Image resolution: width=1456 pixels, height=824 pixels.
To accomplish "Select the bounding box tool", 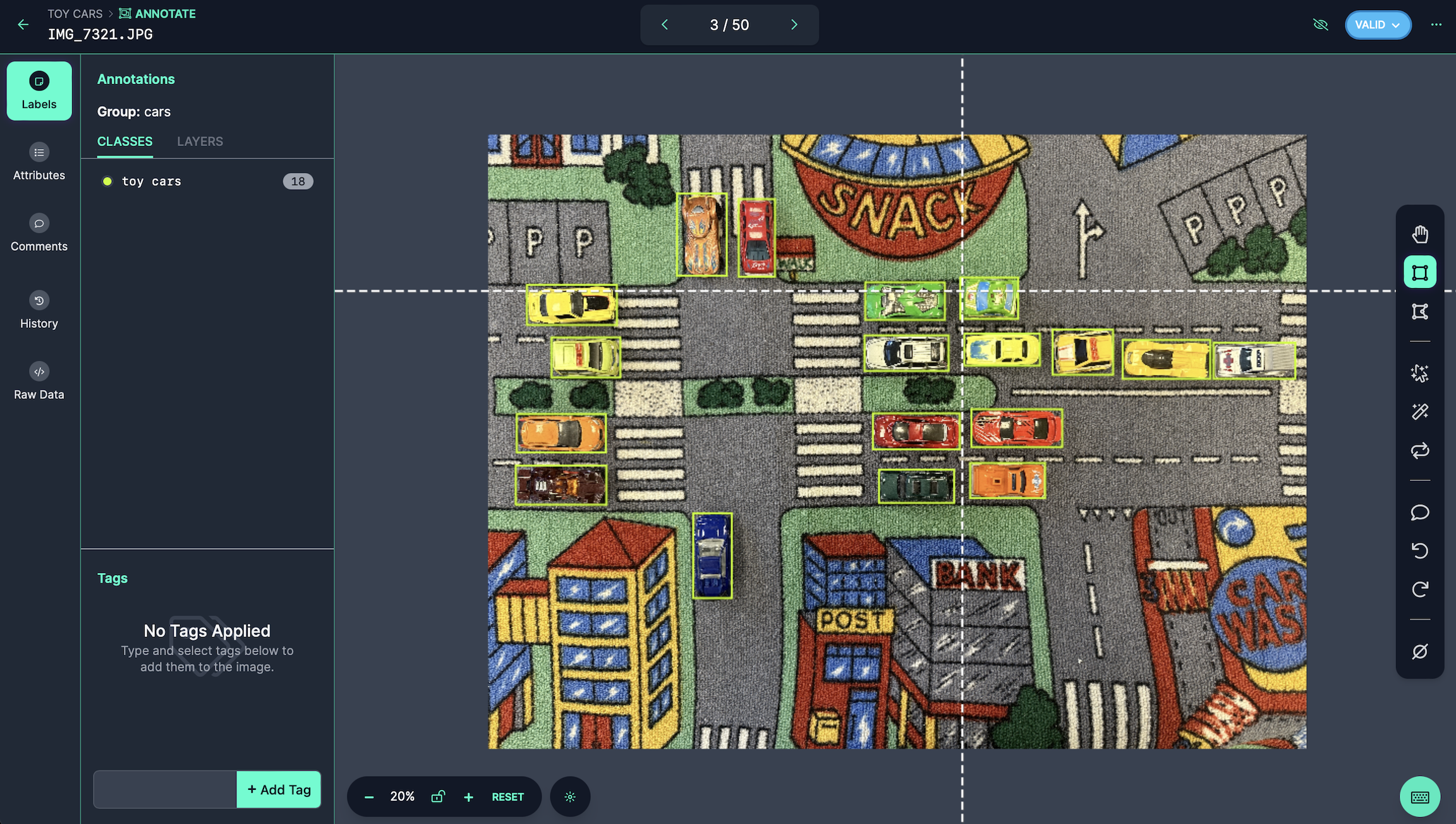I will point(1420,272).
